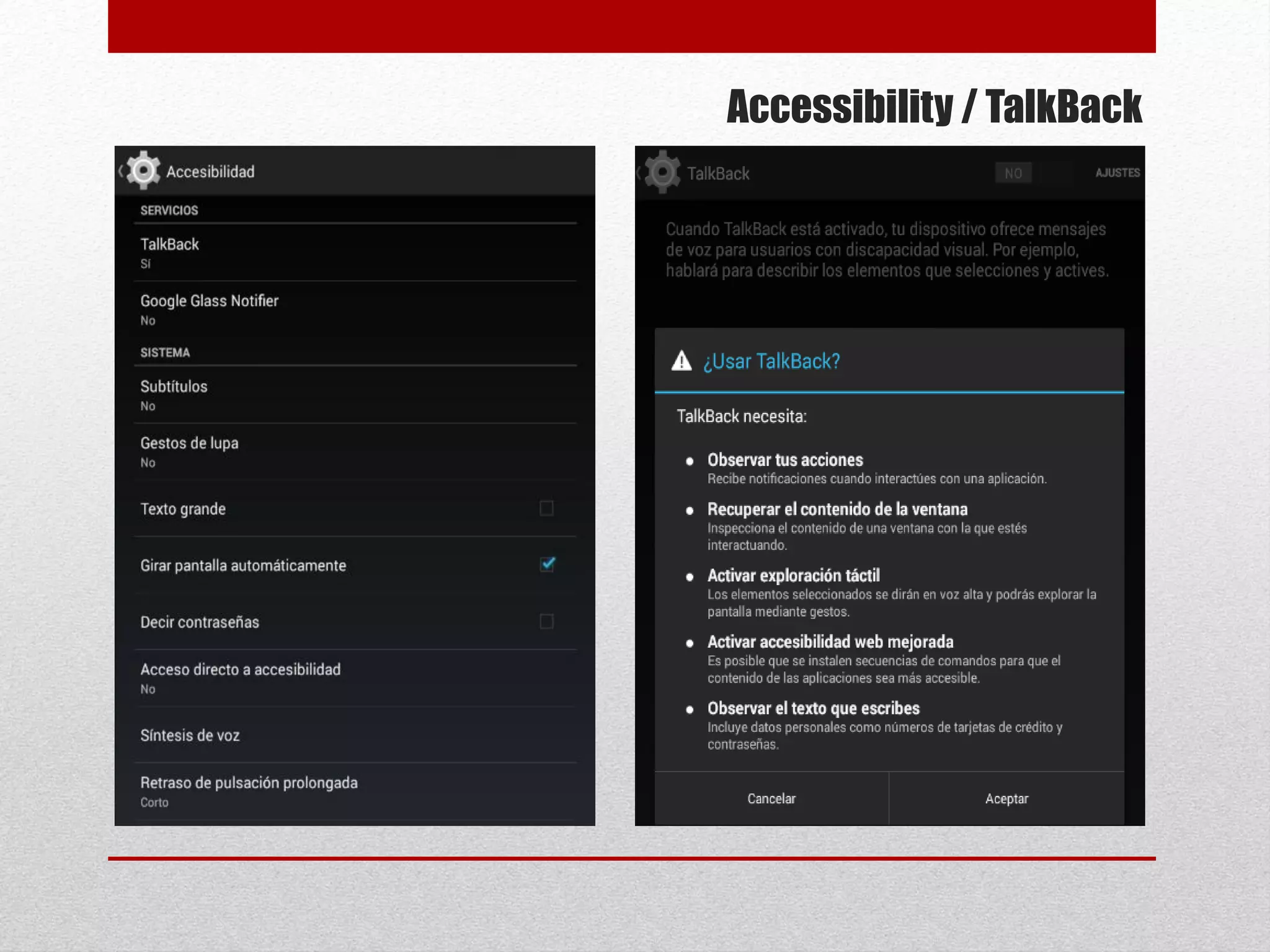Open the Gestos de lupa setting
Screen dimensions: 1270x952
coord(355,452)
